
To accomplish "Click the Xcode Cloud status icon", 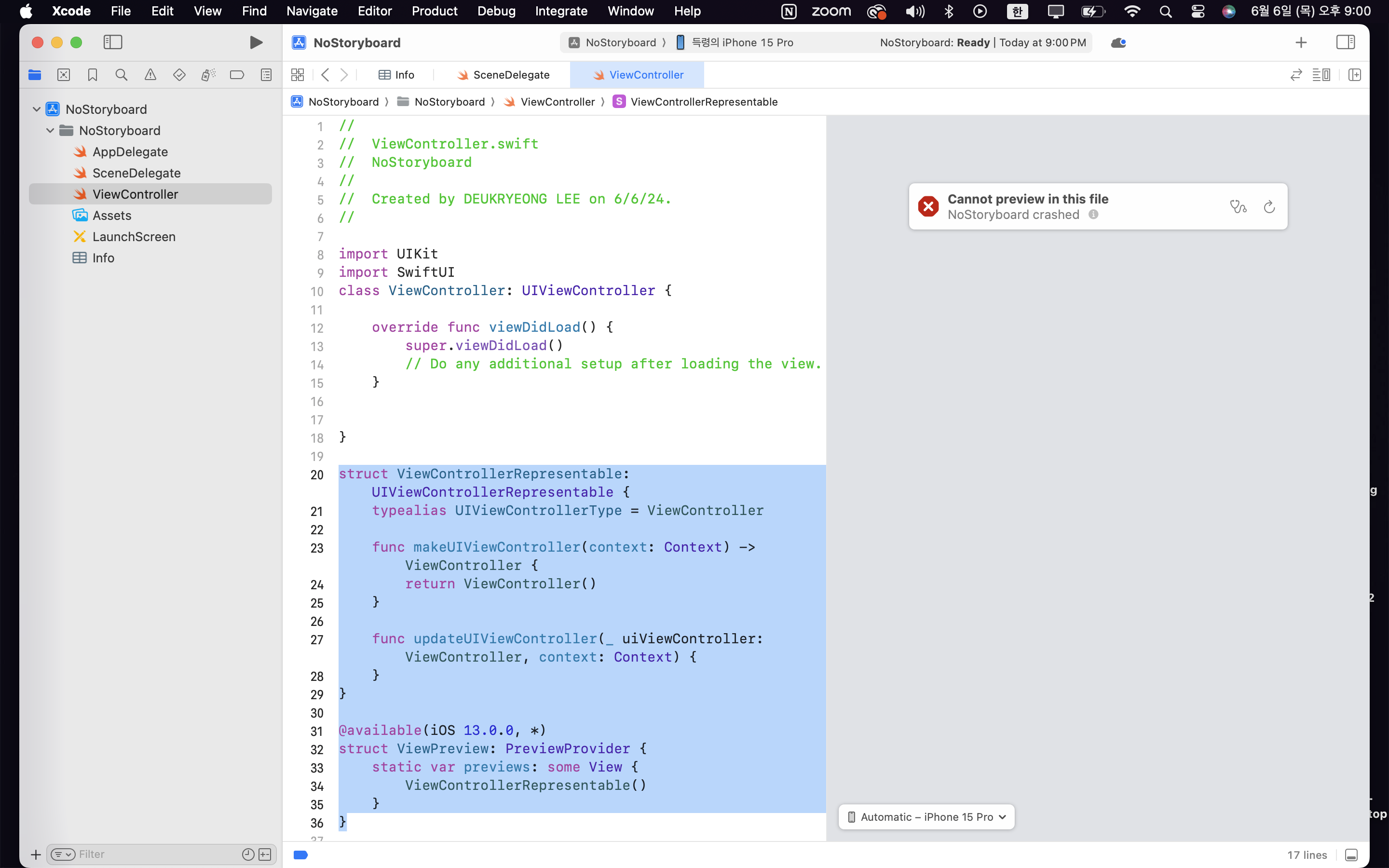I will pos(1118,42).
